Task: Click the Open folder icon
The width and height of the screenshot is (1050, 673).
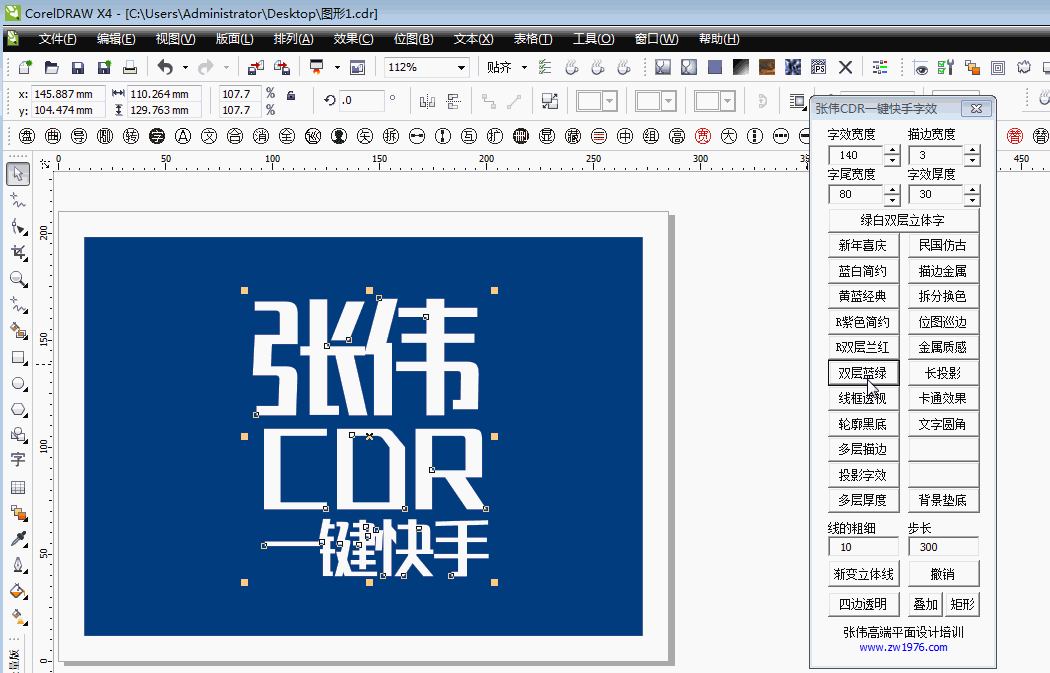Action: [52, 67]
